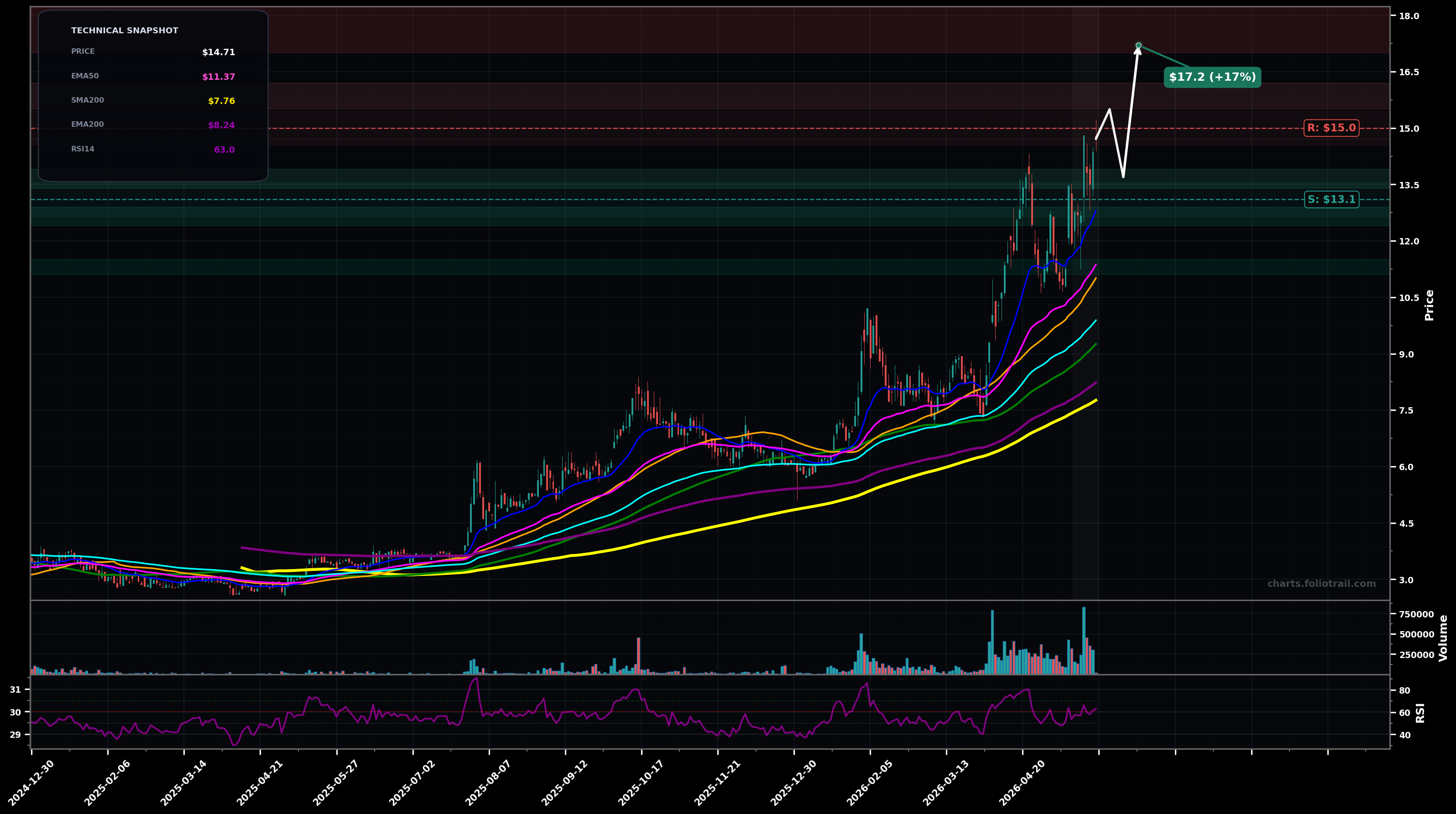Click the 7.5 price axis tick
The height and width of the screenshot is (814, 1456).
(x=1406, y=411)
